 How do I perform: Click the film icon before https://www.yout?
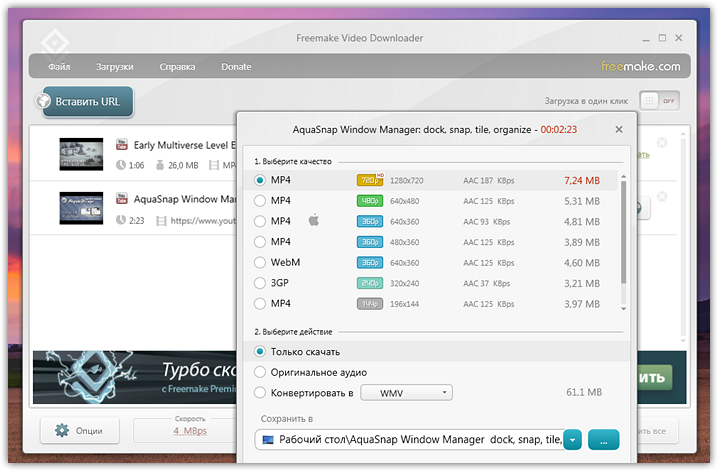tap(161, 221)
